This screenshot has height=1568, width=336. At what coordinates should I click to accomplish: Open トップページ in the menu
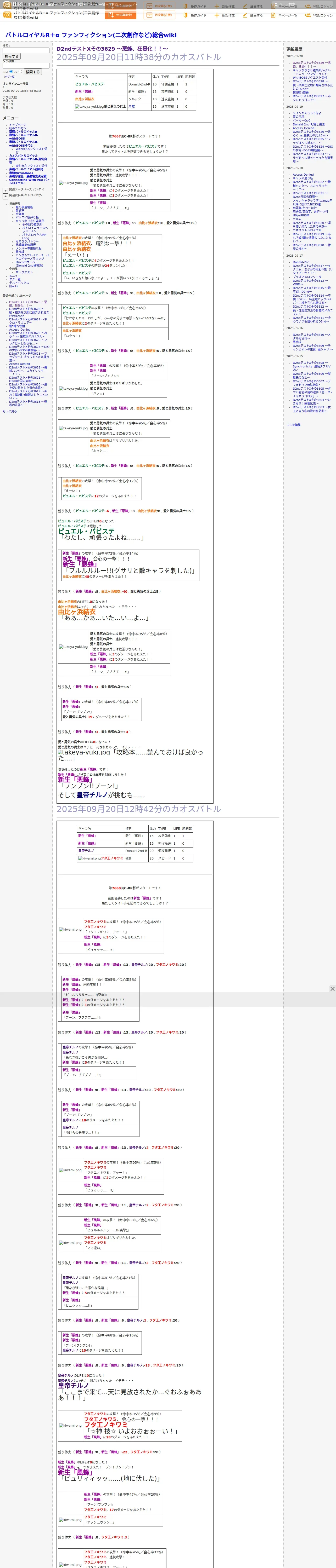18,125
